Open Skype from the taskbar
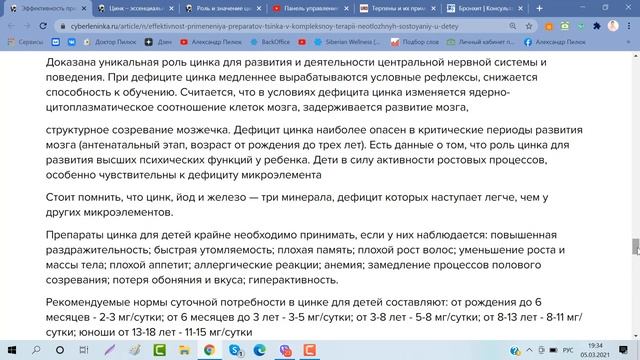The height and width of the screenshot is (360, 640). [235, 350]
